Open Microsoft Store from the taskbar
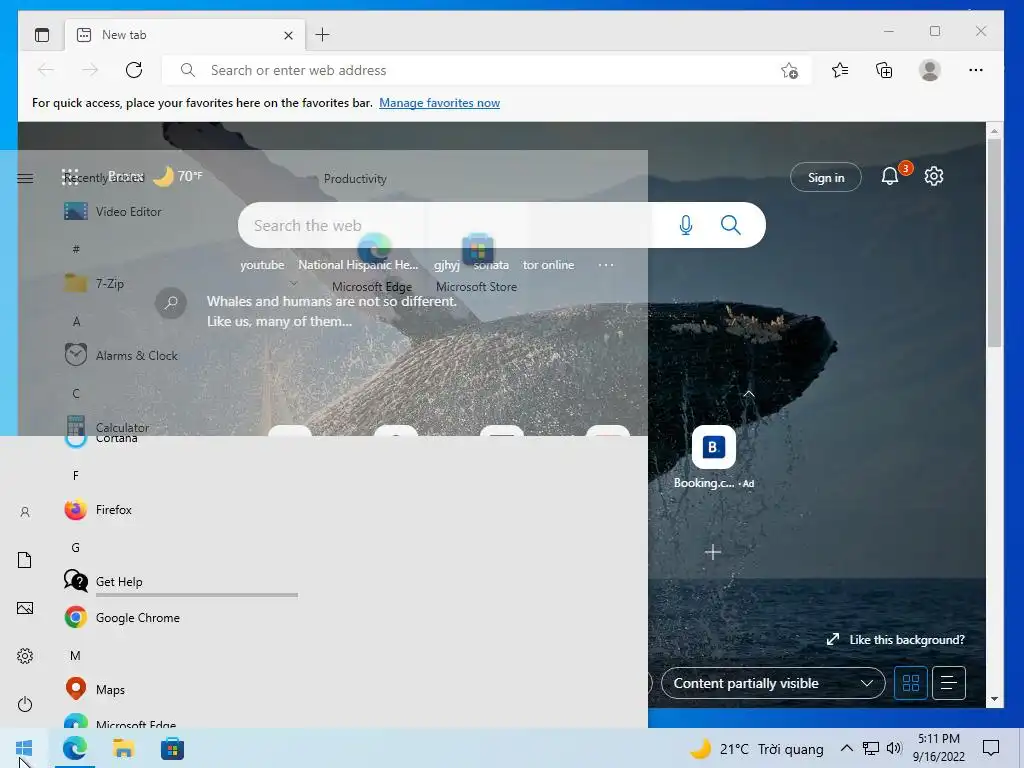The image size is (1024, 768). click(x=172, y=748)
